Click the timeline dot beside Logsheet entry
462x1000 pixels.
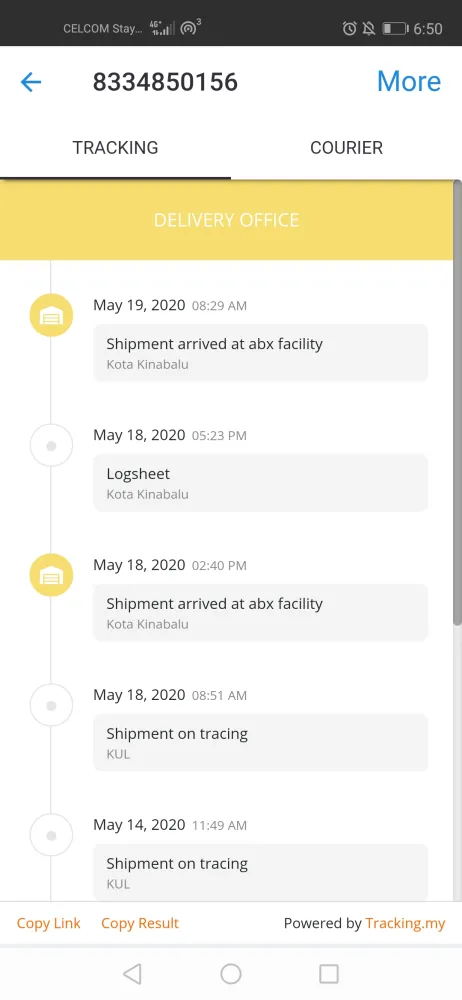tap(52, 445)
